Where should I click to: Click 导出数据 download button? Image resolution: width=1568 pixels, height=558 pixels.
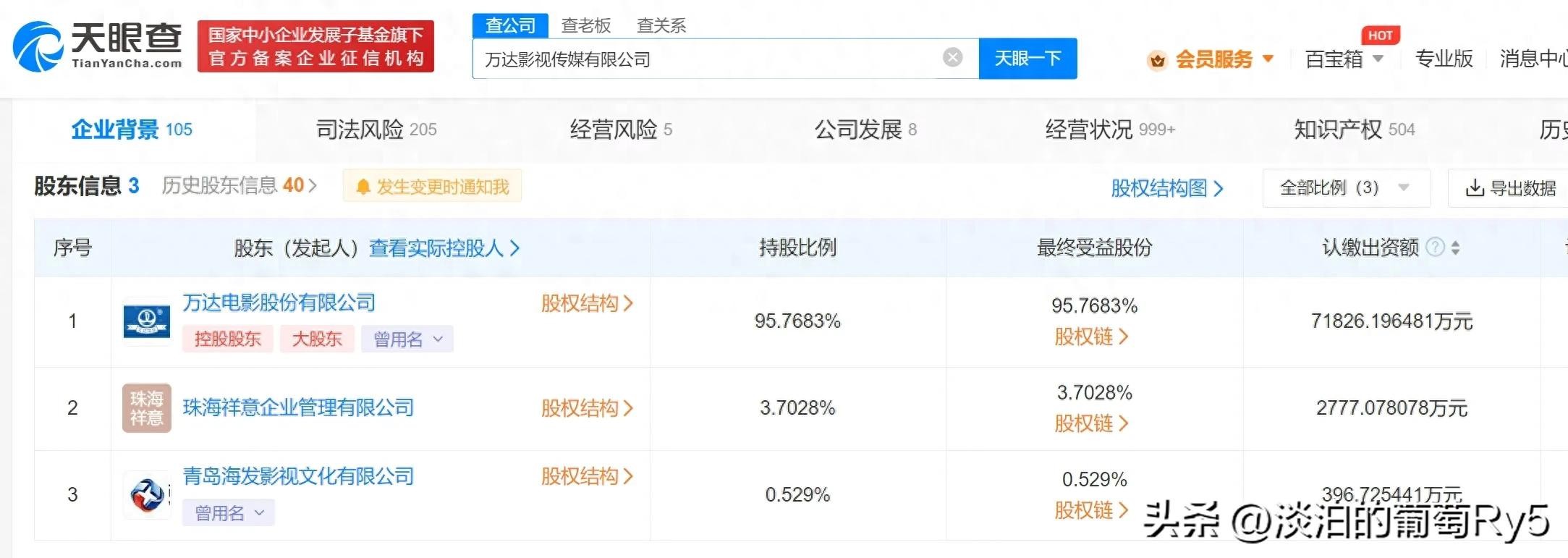[x=1510, y=188]
